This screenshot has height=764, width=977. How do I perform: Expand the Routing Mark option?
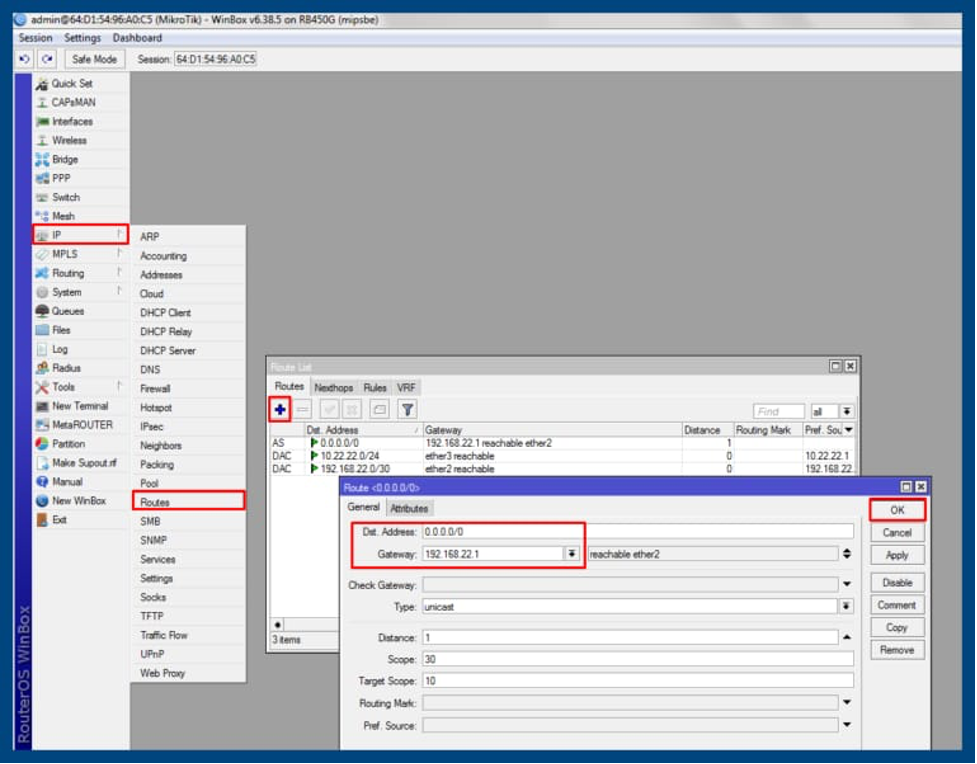coord(847,703)
